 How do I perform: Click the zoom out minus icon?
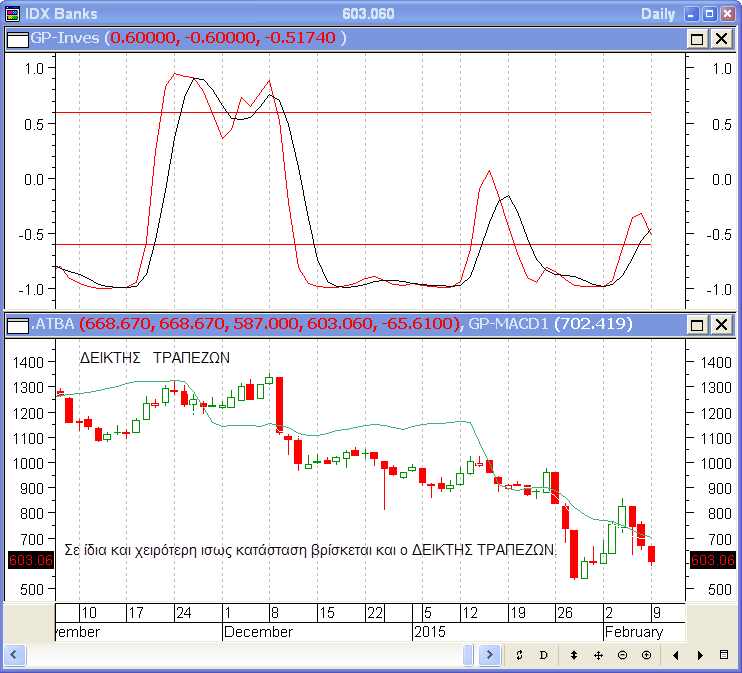[x=622, y=655]
